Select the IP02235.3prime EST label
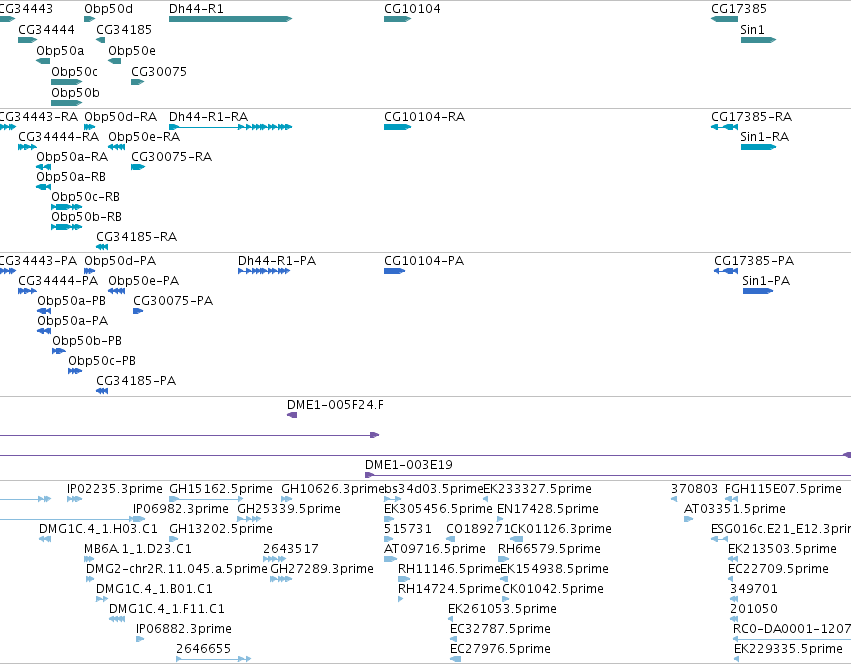The width and height of the screenshot is (851, 664). coord(115,489)
